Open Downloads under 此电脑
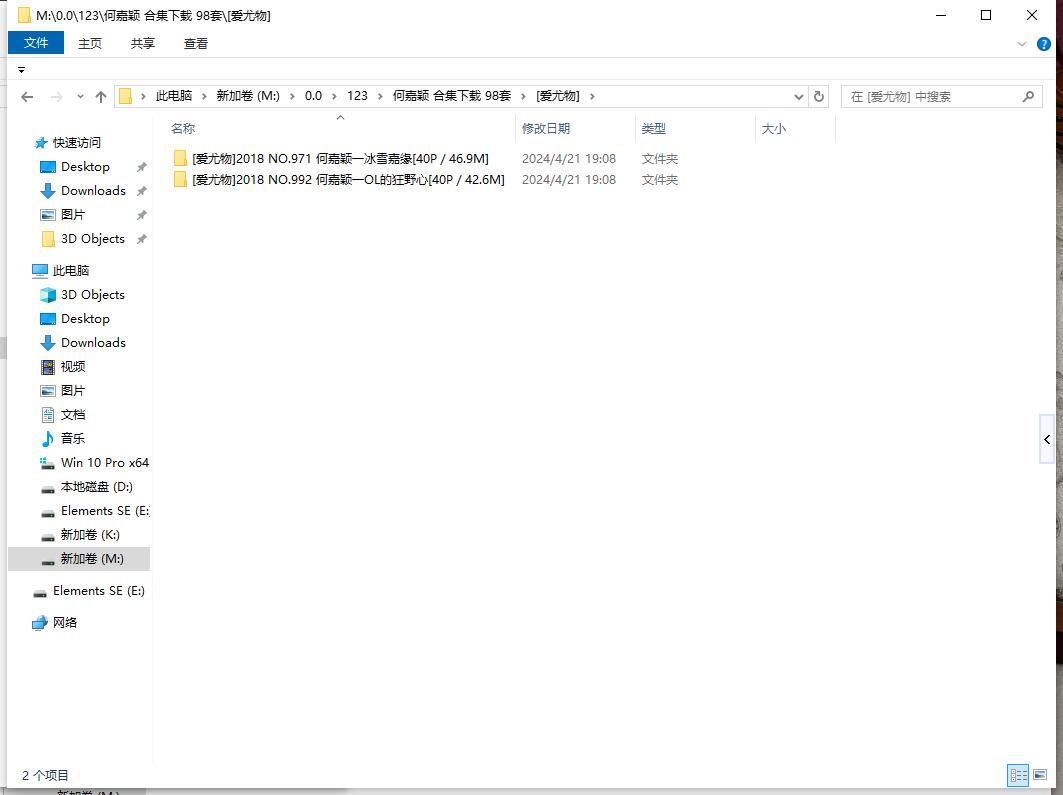1063x795 pixels. [x=93, y=342]
